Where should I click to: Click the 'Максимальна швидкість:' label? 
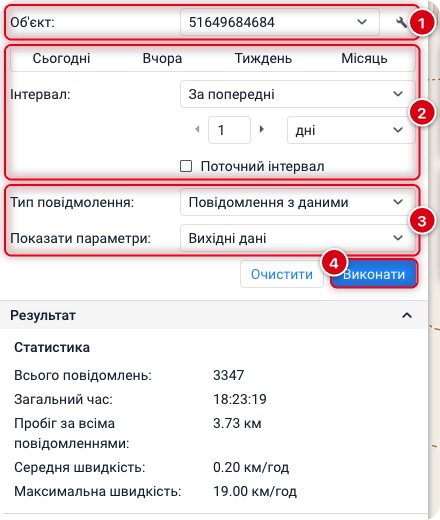coord(98,491)
